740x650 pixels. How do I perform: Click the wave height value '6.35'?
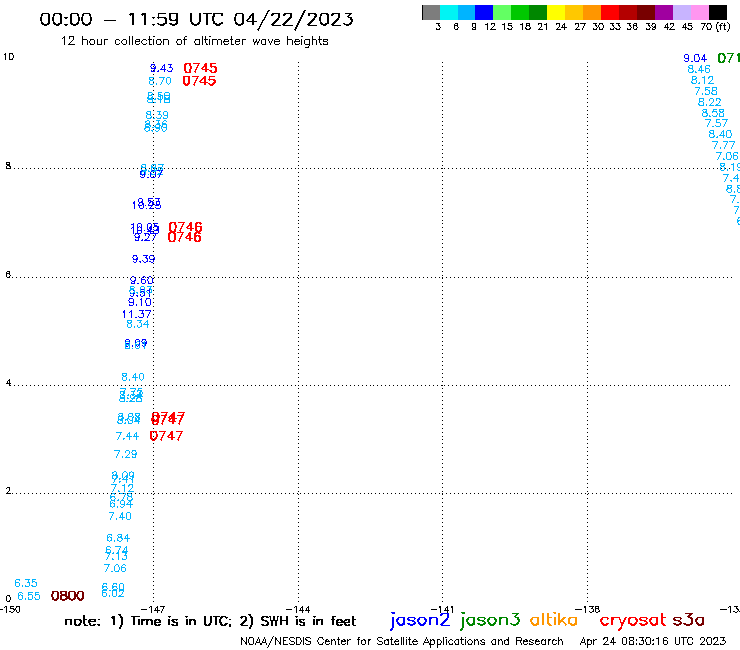26,583
